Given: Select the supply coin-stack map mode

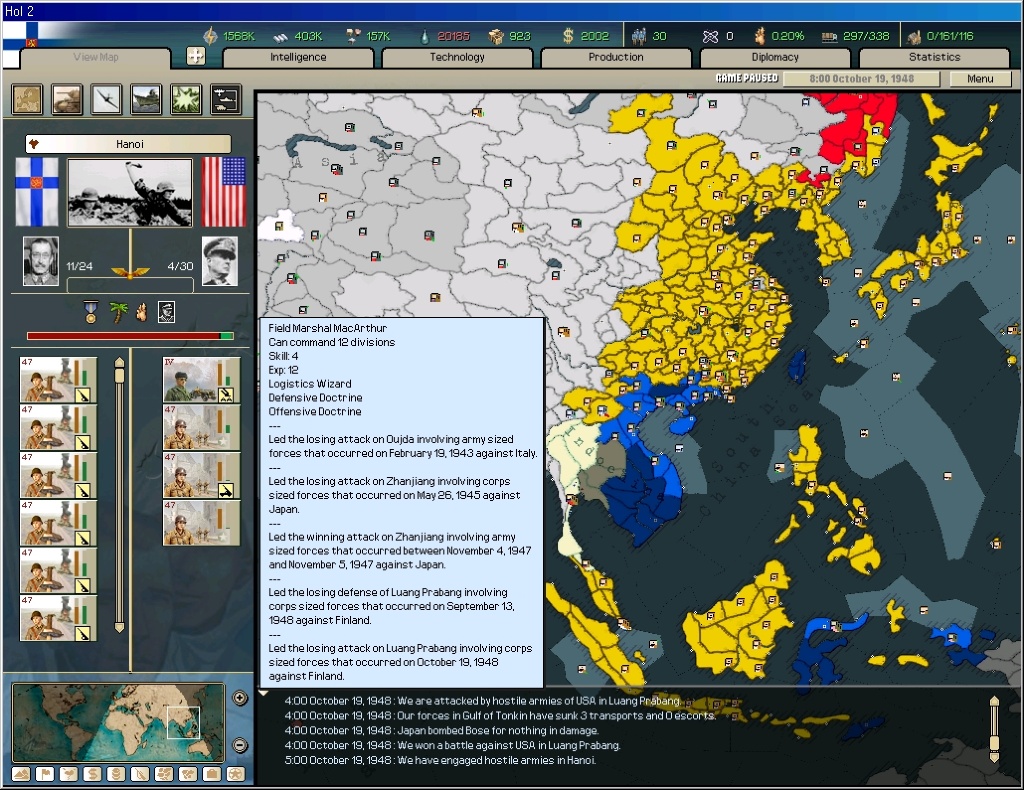Looking at the screenshot, I should (116, 774).
